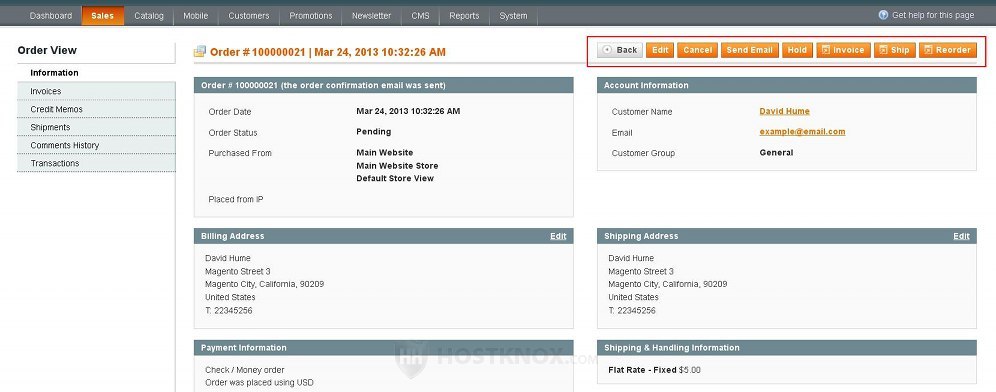The width and height of the screenshot is (996, 392).
Task: Click 'Magento Street 3' in Billing Address
Action: tap(238, 271)
